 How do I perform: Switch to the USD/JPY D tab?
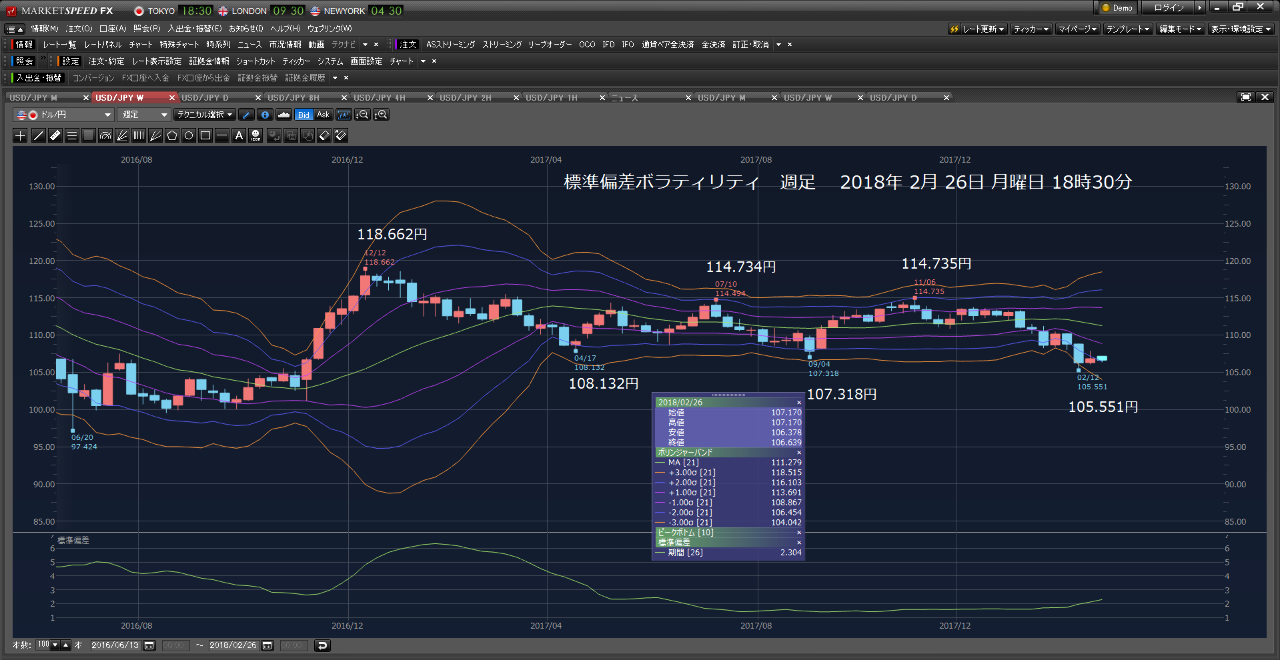tap(207, 97)
